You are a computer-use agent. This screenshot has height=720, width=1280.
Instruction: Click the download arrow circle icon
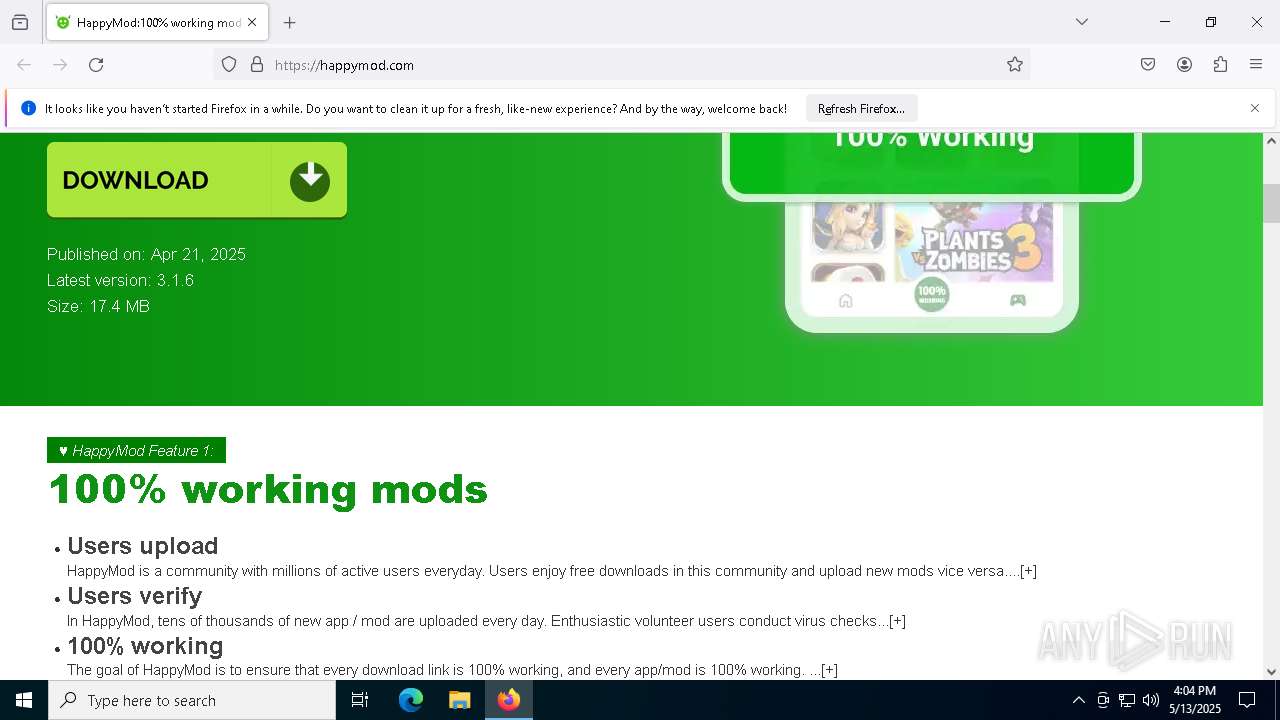tap(310, 181)
